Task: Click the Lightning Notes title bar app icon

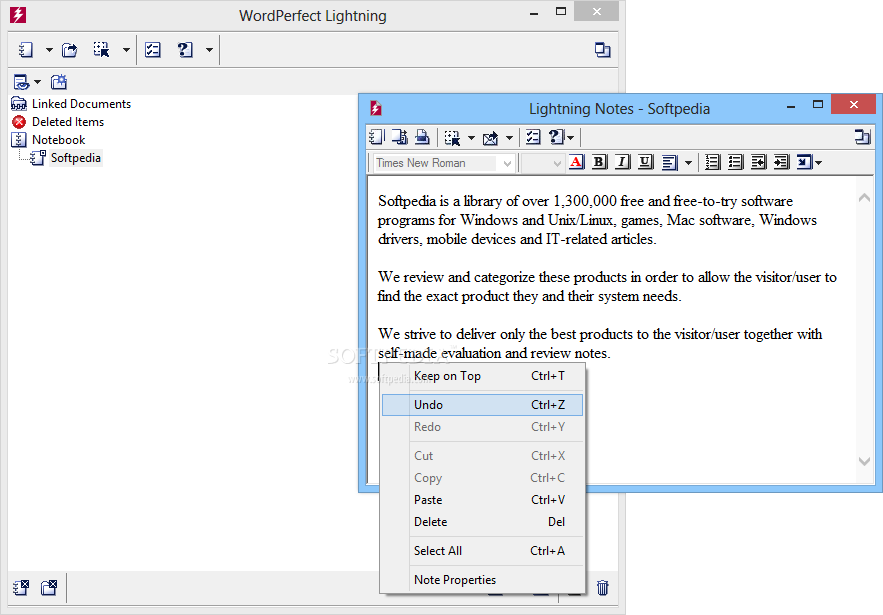Action: click(x=376, y=108)
